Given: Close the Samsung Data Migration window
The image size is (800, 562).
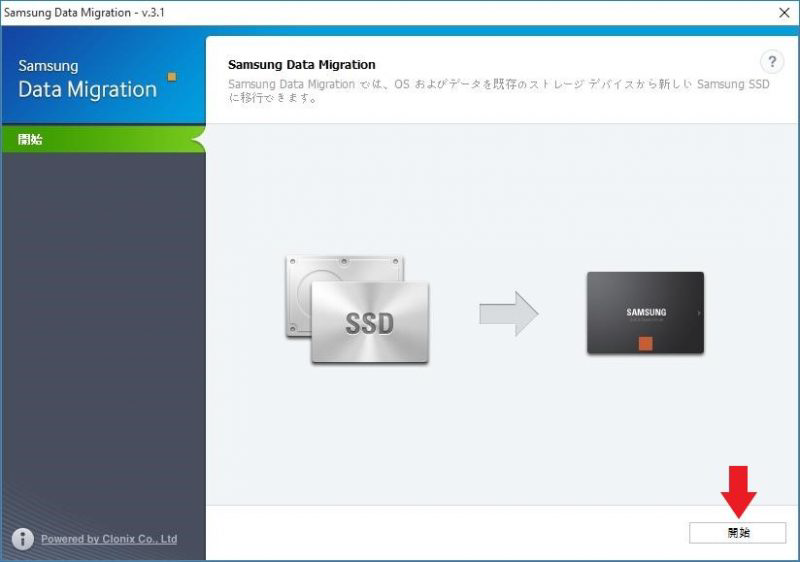Looking at the screenshot, I should (x=784, y=13).
